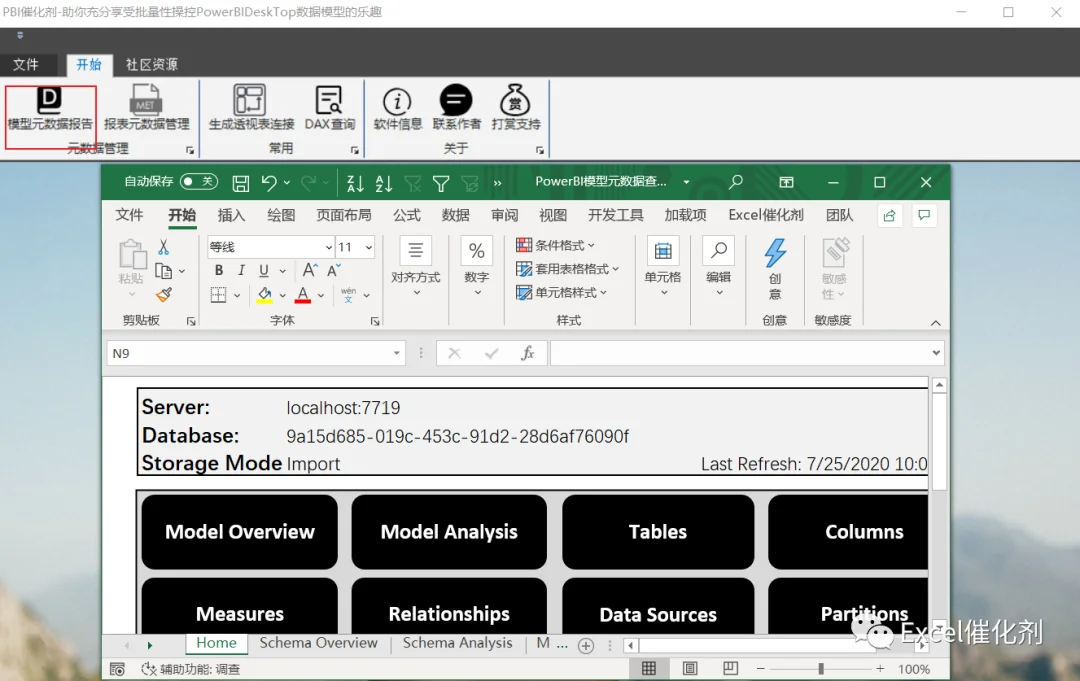Viewport: 1080px width, 681px height.
Task: Open the 模型元数据报告 tool
Action: (x=50, y=109)
